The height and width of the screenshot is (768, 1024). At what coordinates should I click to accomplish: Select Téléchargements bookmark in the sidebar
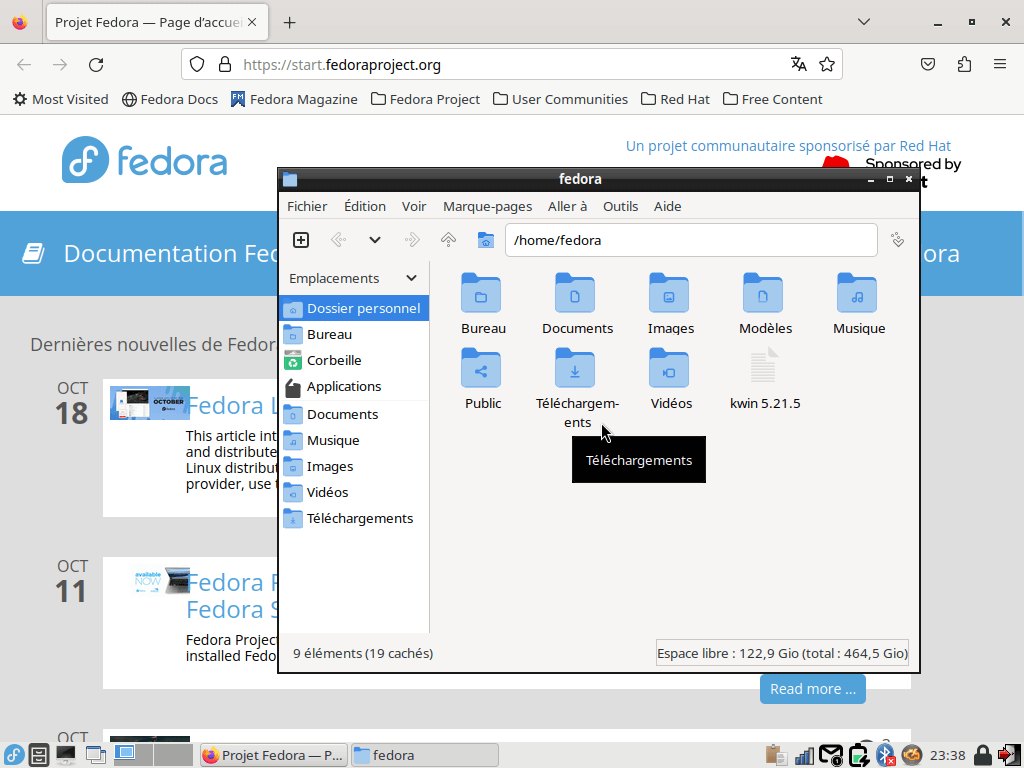pos(354,519)
